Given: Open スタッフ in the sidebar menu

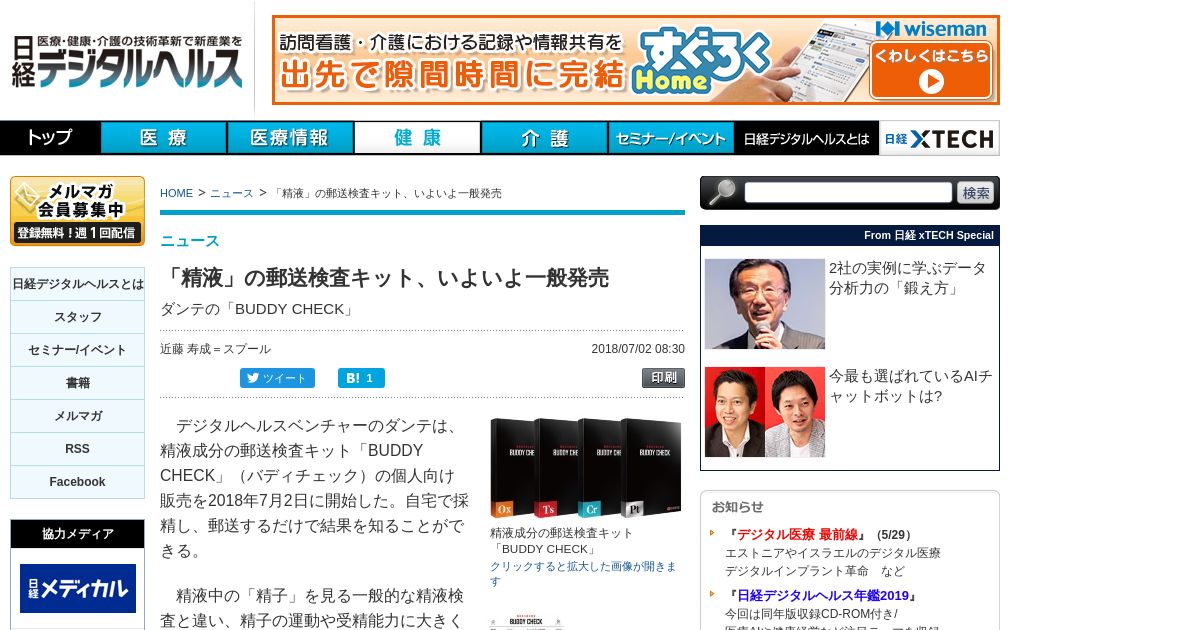Looking at the screenshot, I should [77, 317].
